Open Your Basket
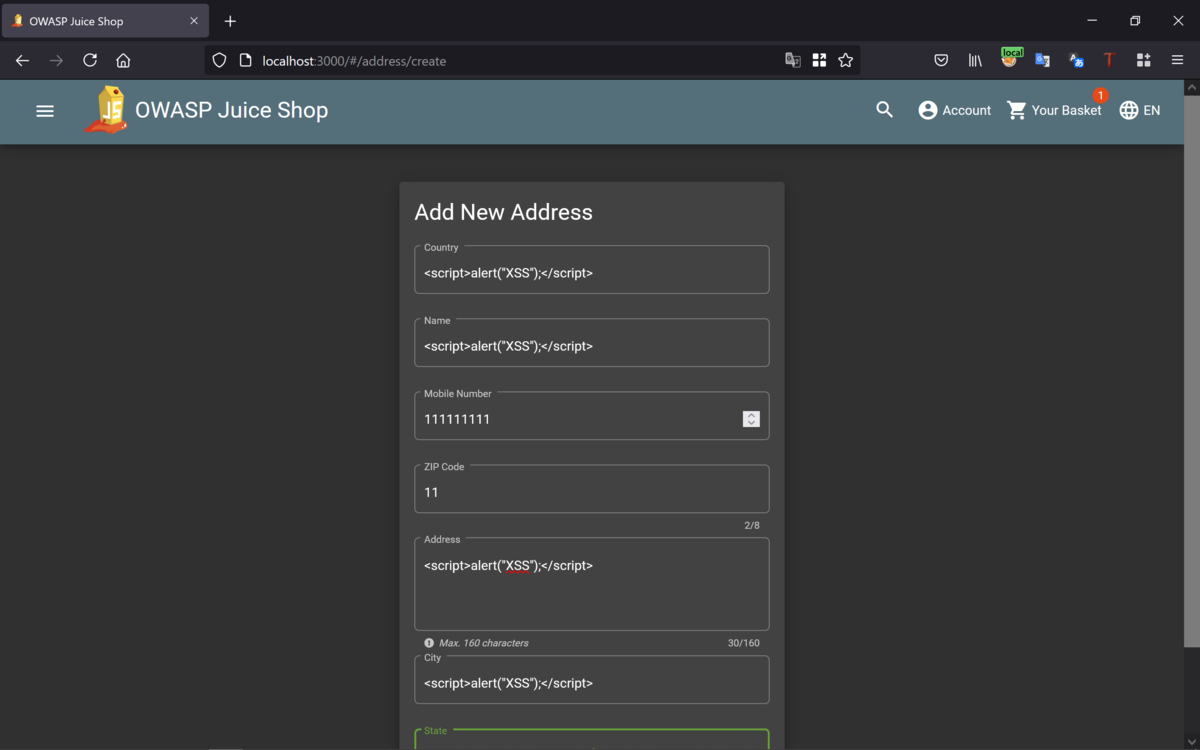The height and width of the screenshot is (750, 1200). pos(1054,110)
